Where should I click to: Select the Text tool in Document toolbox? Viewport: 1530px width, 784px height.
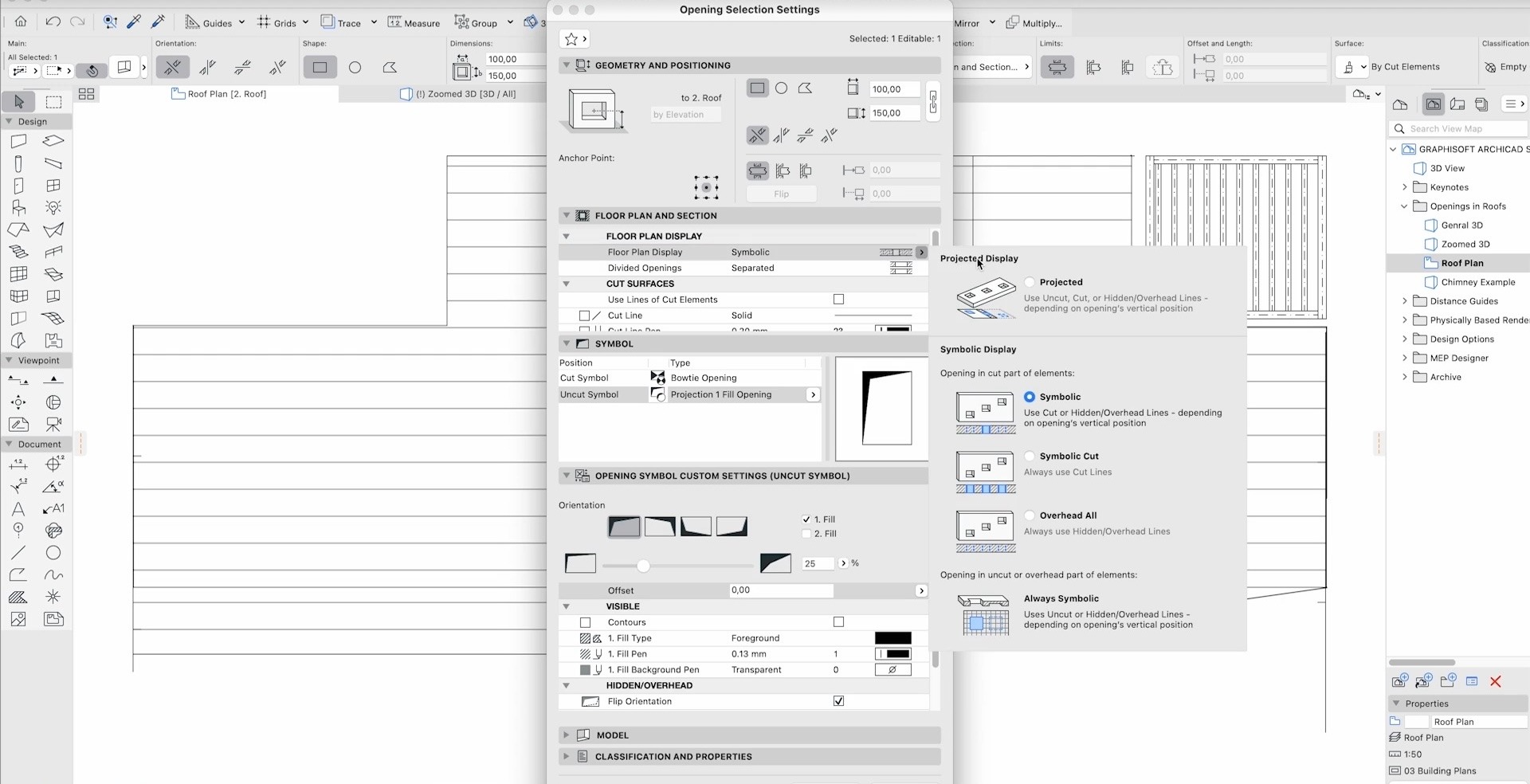pos(18,508)
